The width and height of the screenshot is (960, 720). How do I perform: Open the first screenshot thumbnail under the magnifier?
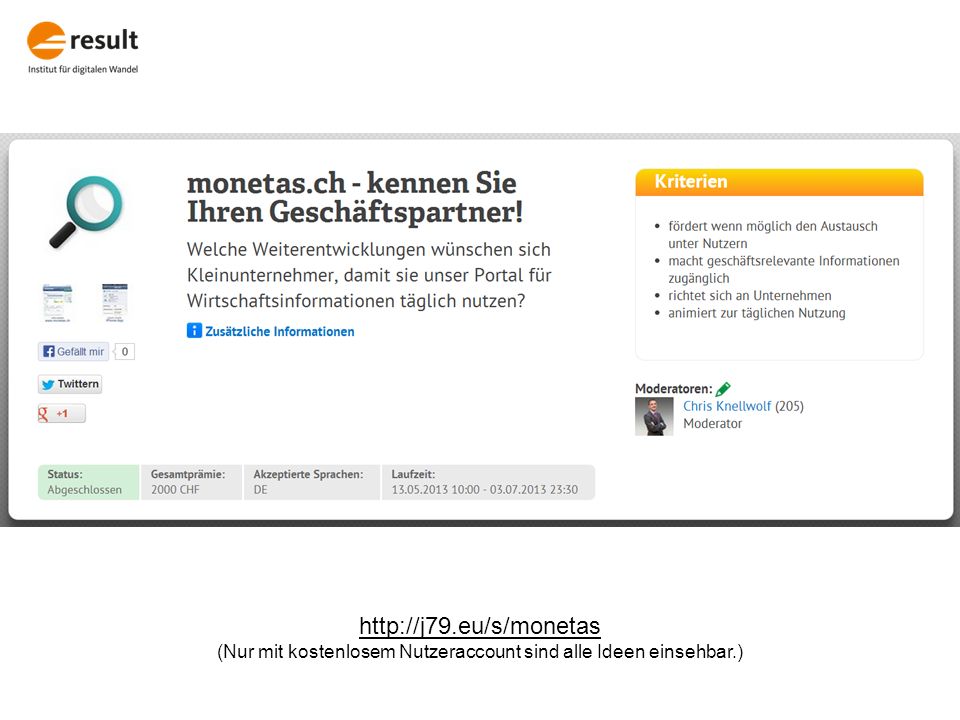[x=57, y=303]
